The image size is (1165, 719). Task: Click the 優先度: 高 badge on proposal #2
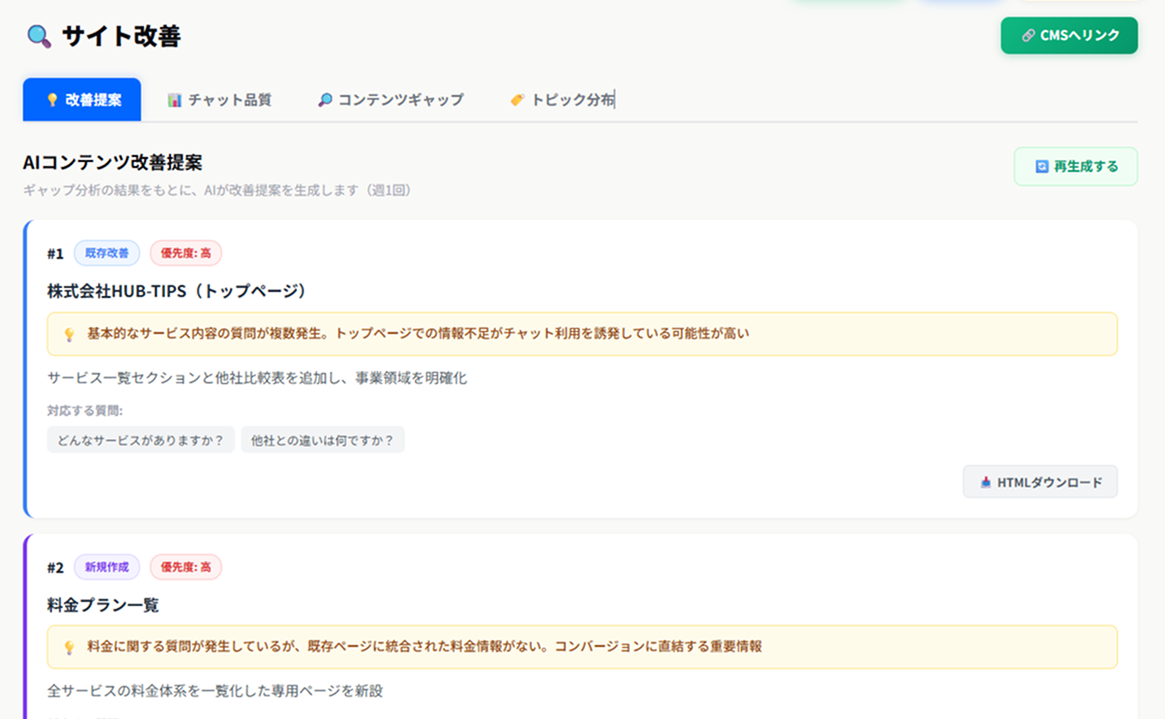[186, 567]
